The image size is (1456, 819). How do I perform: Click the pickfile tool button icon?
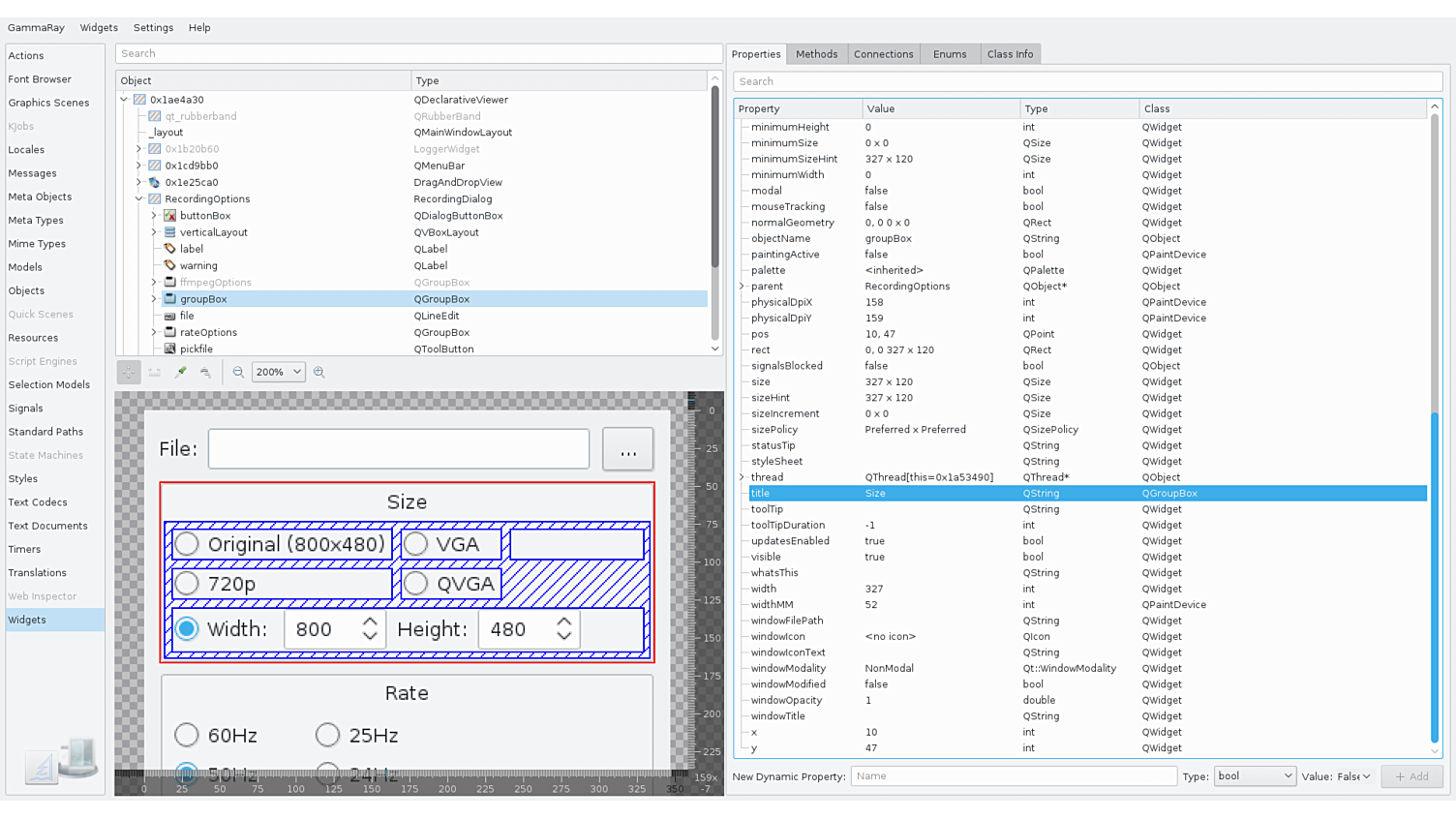point(170,349)
